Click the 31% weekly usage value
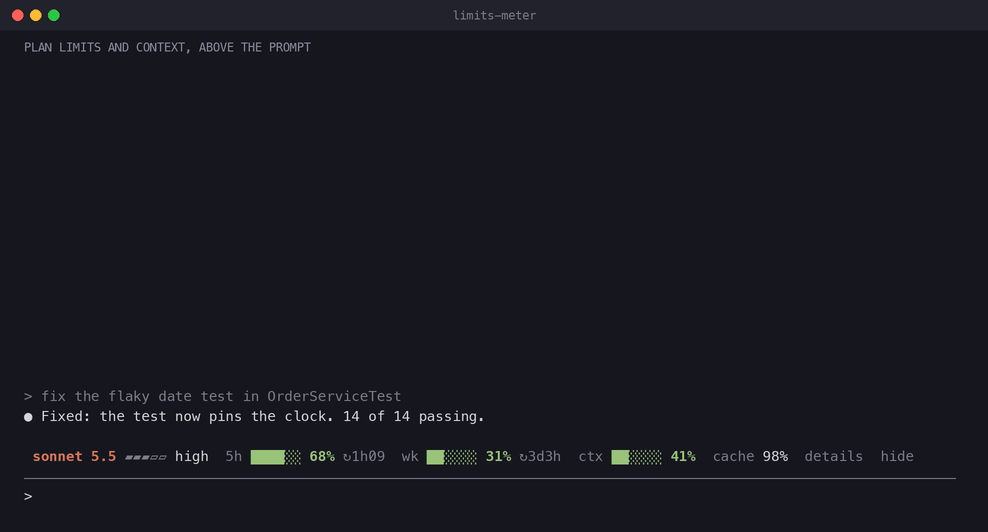 [498, 456]
